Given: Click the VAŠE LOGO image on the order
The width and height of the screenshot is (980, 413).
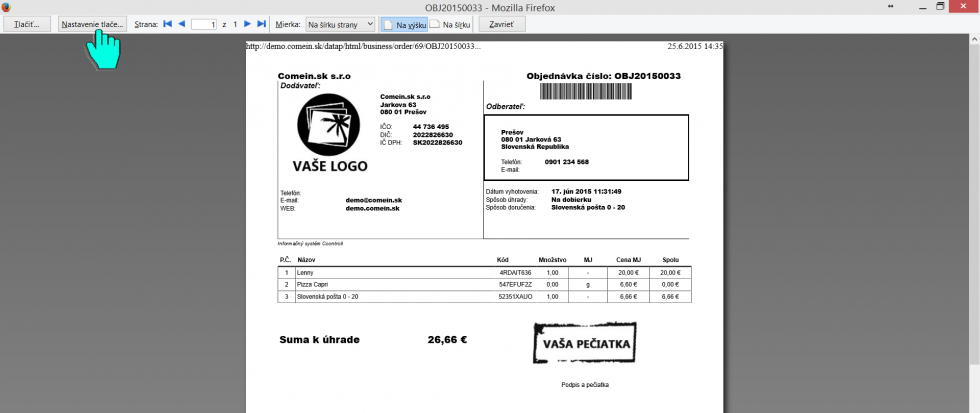Looking at the screenshot, I should coord(330,133).
